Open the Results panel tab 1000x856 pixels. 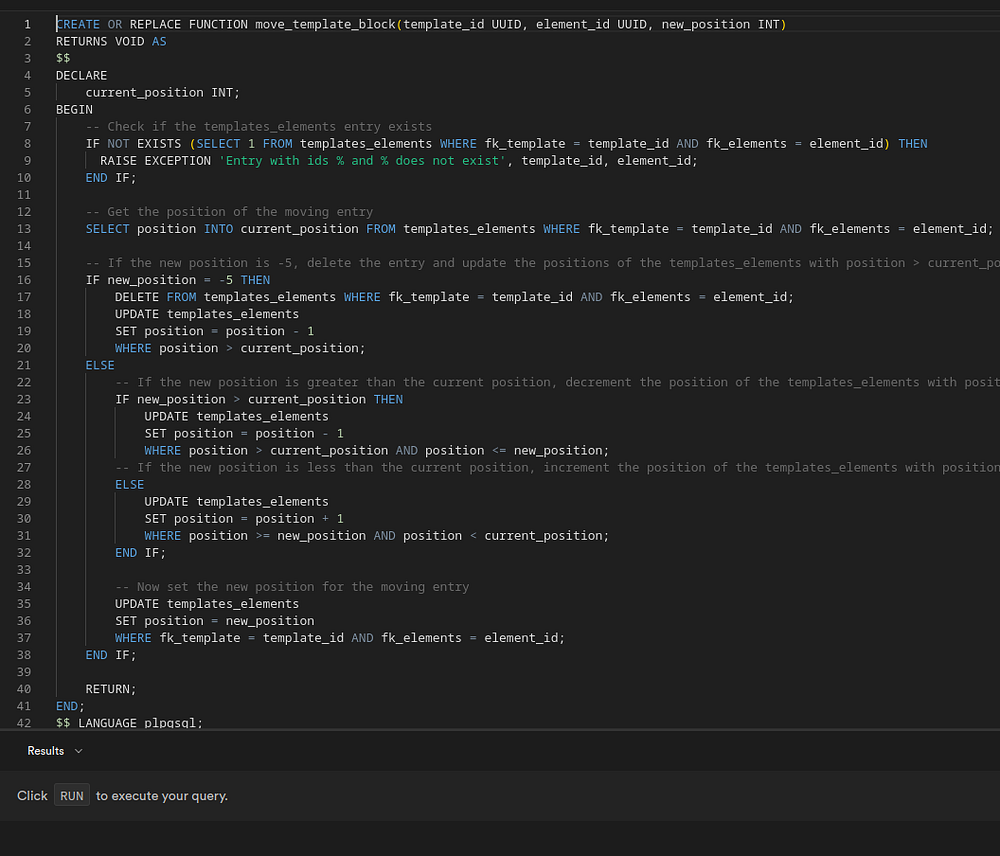coord(46,751)
